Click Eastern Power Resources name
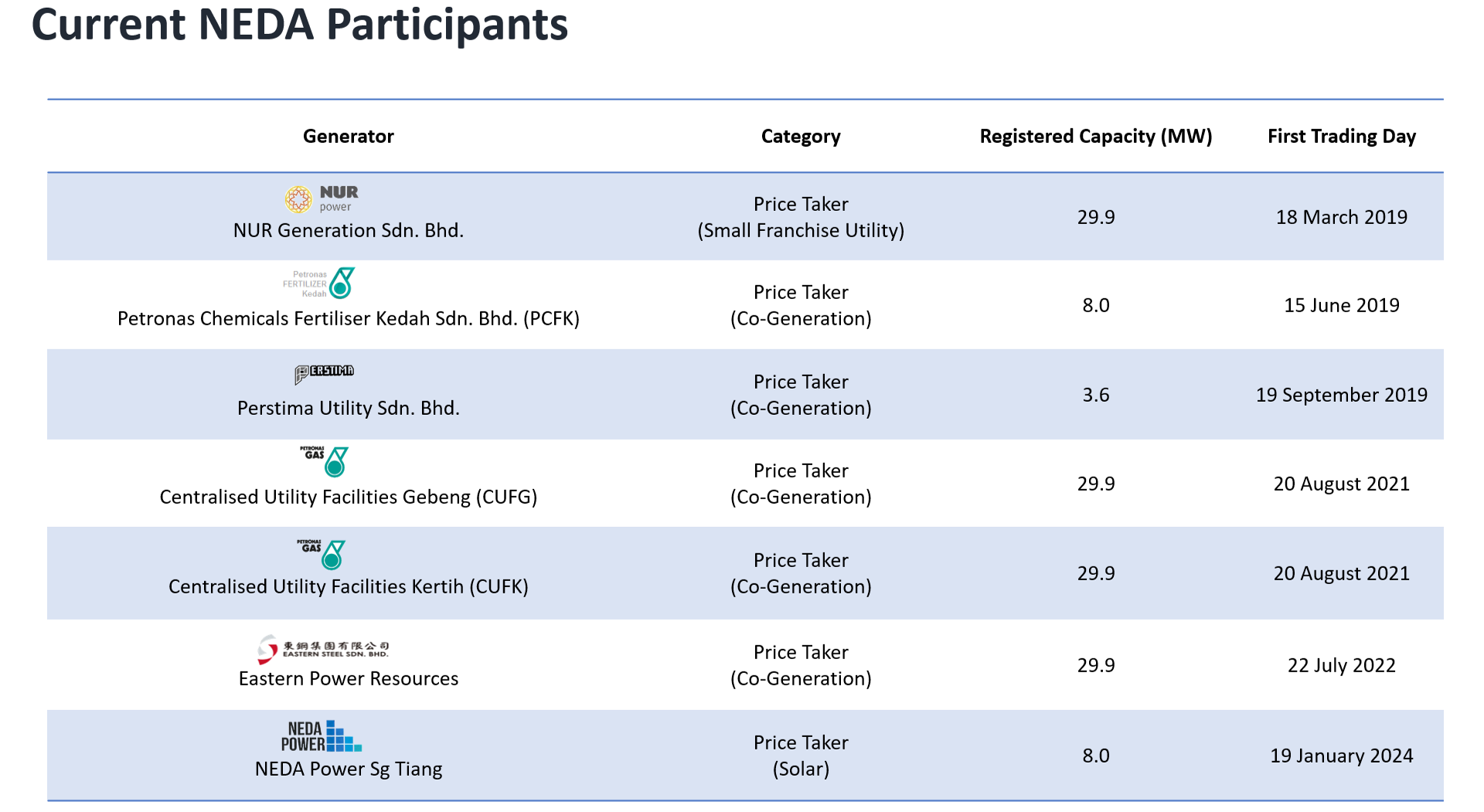The height and width of the screenshot is (812, 1484). (348, 679)
